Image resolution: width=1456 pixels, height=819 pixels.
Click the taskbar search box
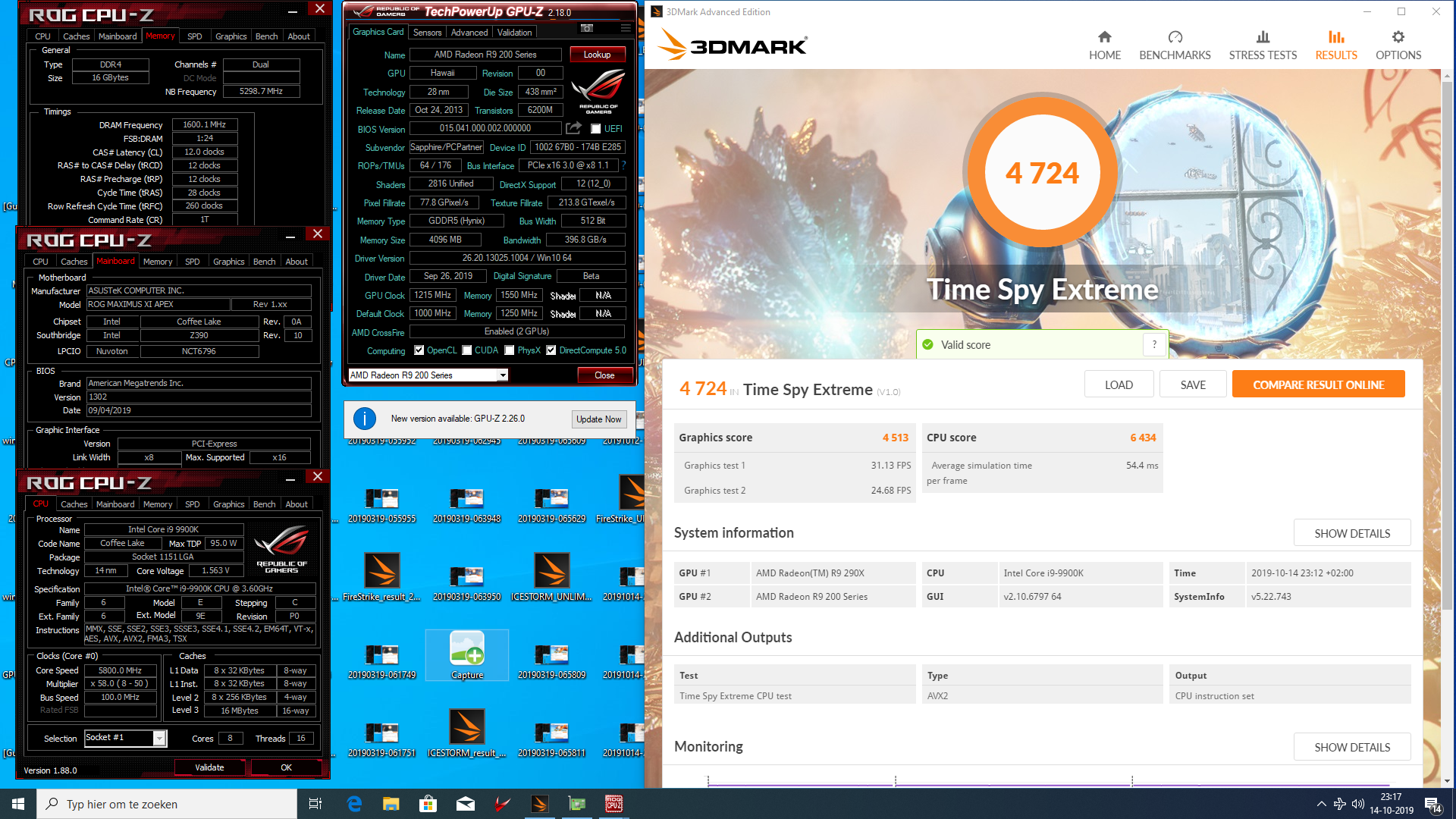(x=167, y=804)
